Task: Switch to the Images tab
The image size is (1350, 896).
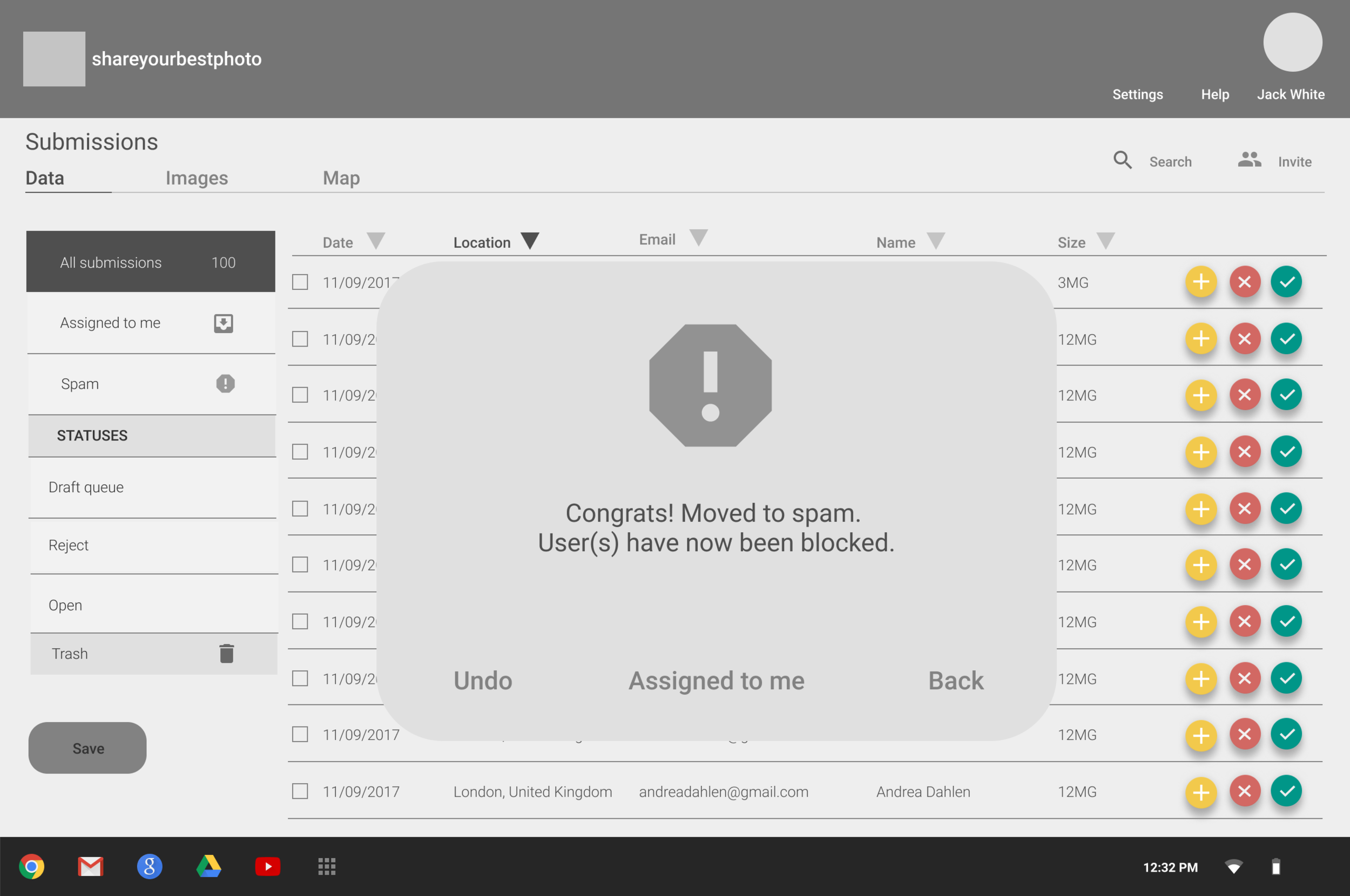Action: 197,178
